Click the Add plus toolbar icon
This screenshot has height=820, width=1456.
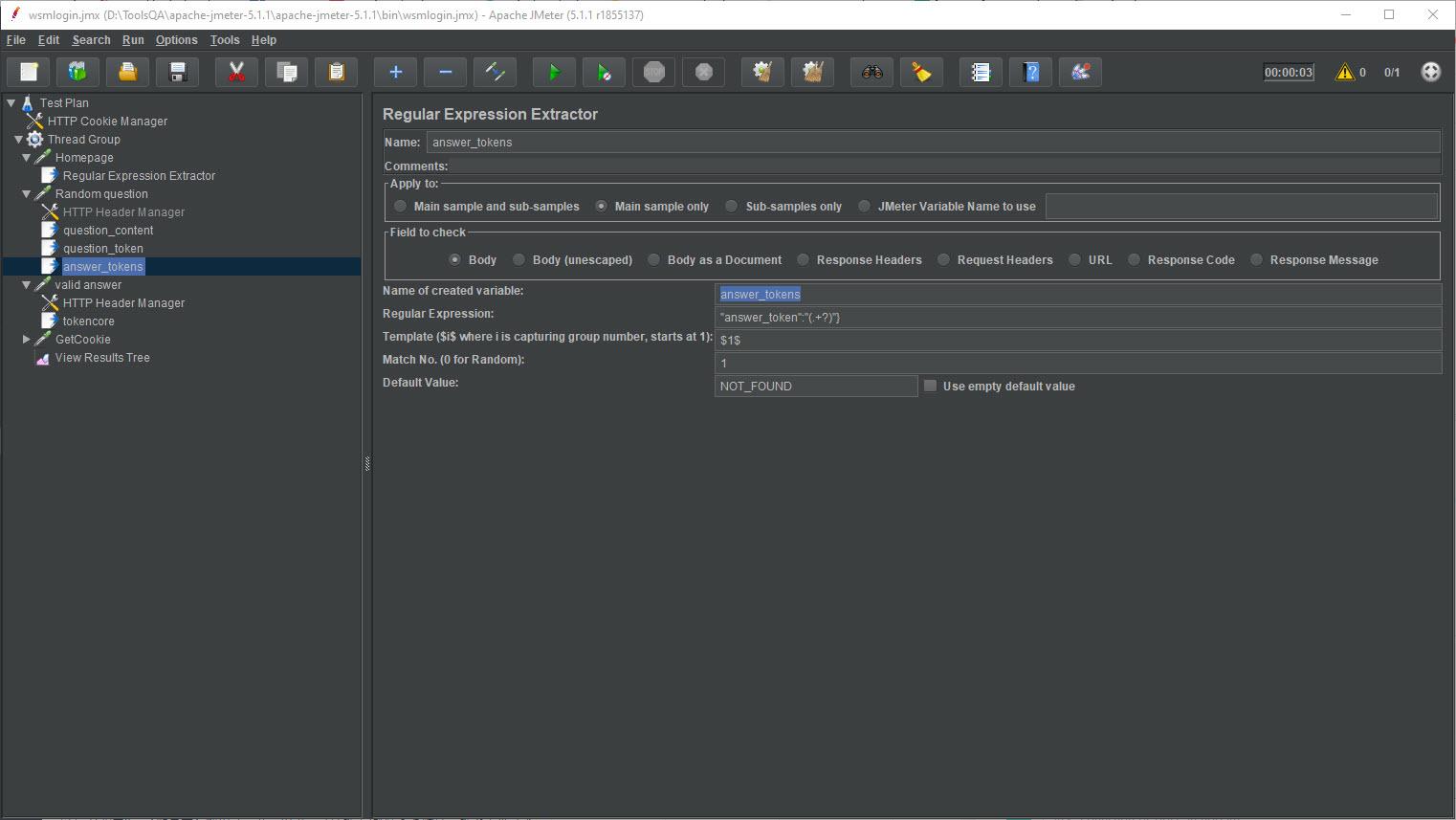pos(395,72)
